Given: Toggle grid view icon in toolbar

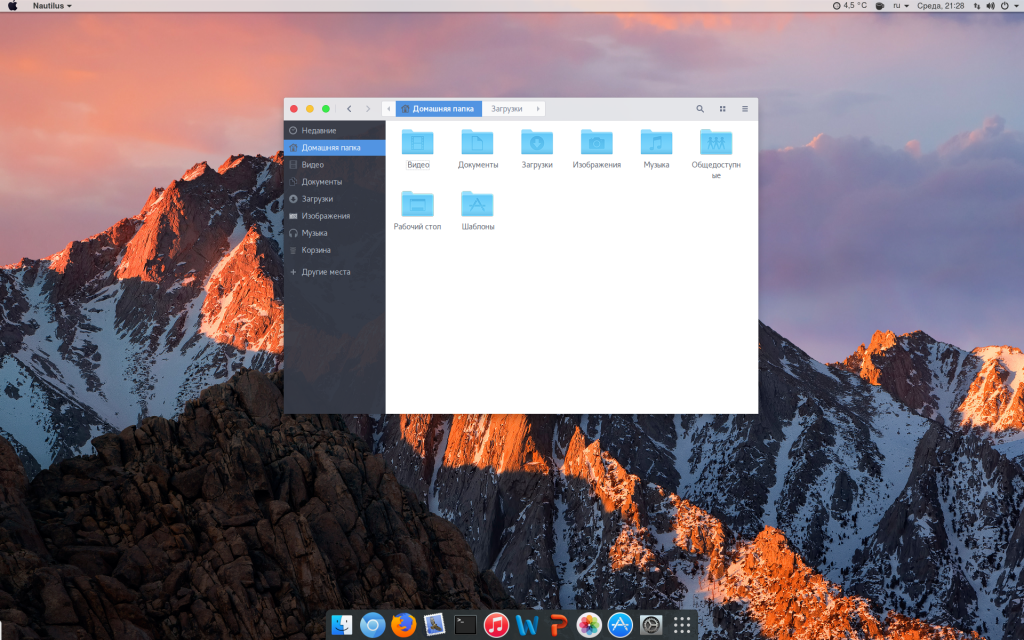Looking at the screenshot, I should [x=722, y=109].
